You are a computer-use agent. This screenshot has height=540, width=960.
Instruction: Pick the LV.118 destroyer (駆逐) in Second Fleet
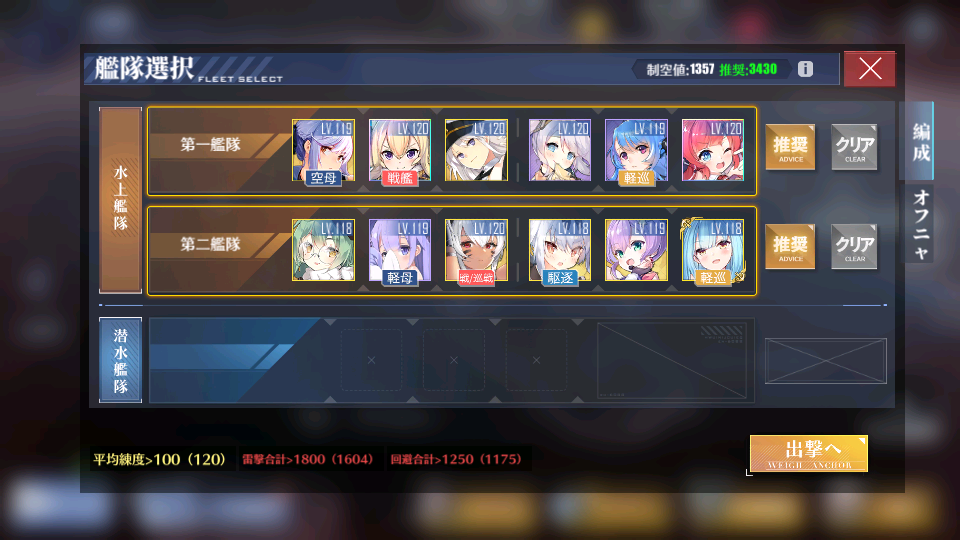pyautogui.click(x=560, y=250)
